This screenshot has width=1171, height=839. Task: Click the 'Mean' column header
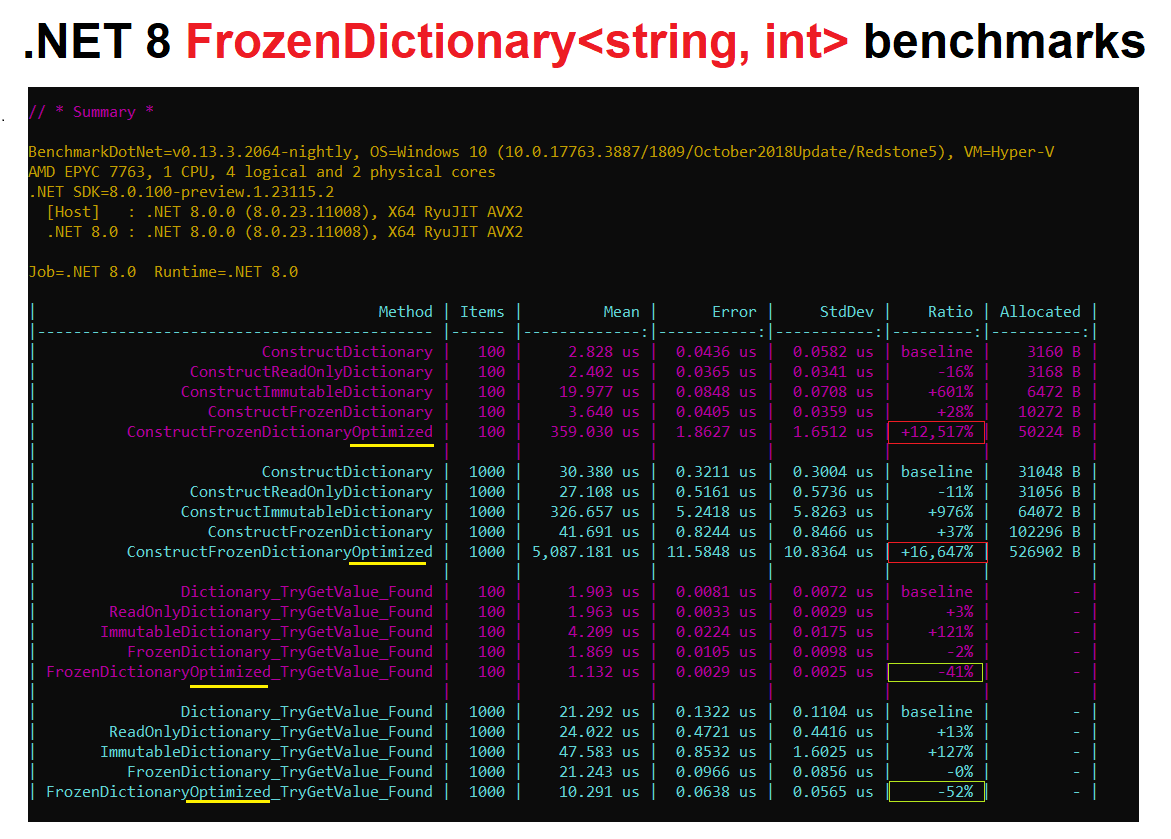point(621,312)
